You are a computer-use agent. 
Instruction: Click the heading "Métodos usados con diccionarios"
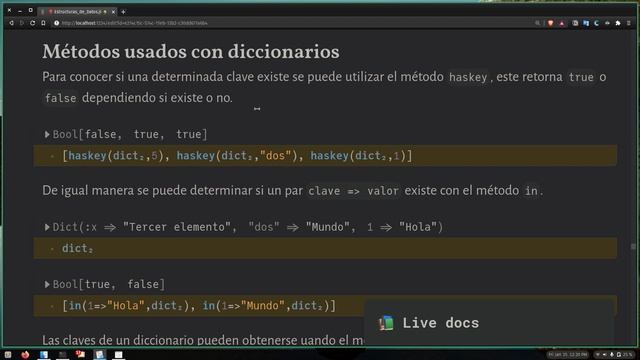click(191, 51)
